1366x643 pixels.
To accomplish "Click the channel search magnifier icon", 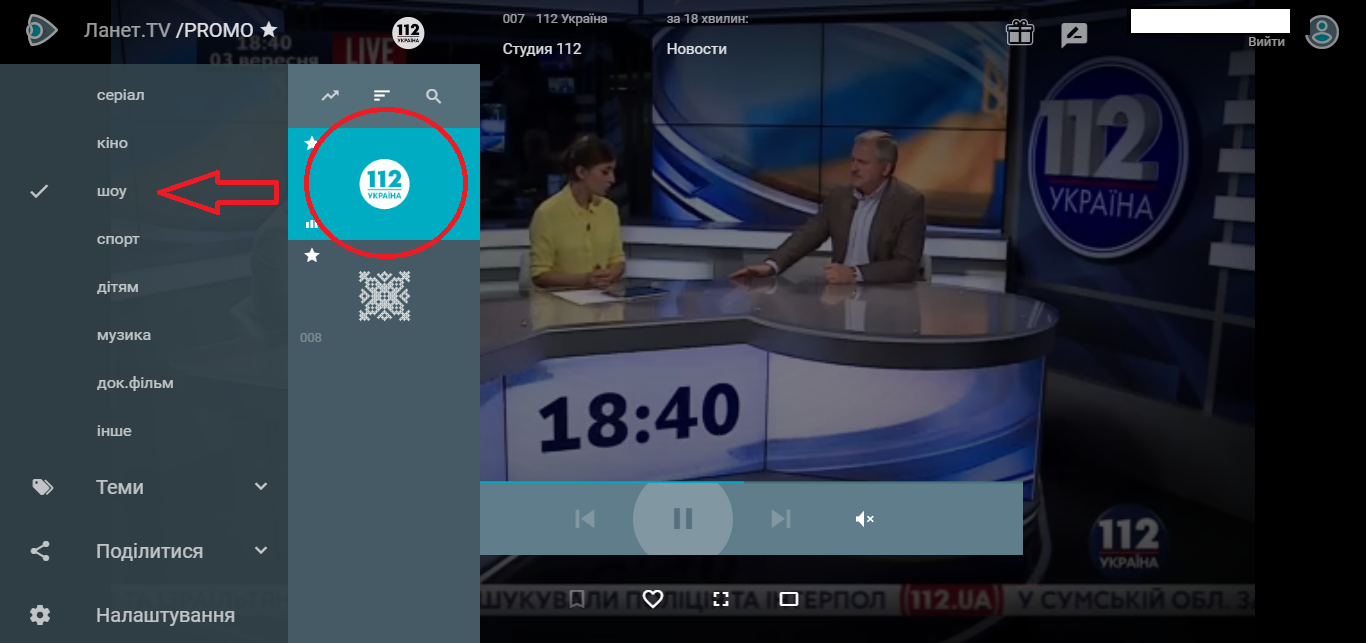I will pos(433,96).
